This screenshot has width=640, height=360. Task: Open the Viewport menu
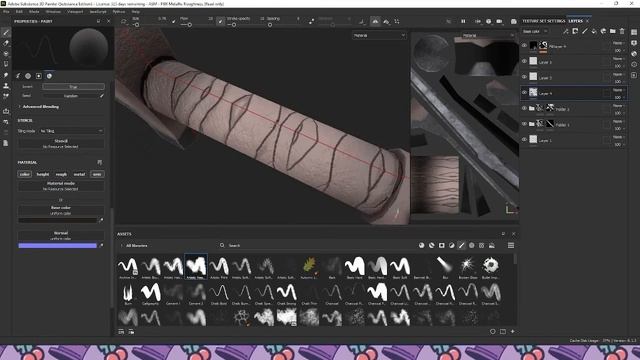click(x=75, y=11)
